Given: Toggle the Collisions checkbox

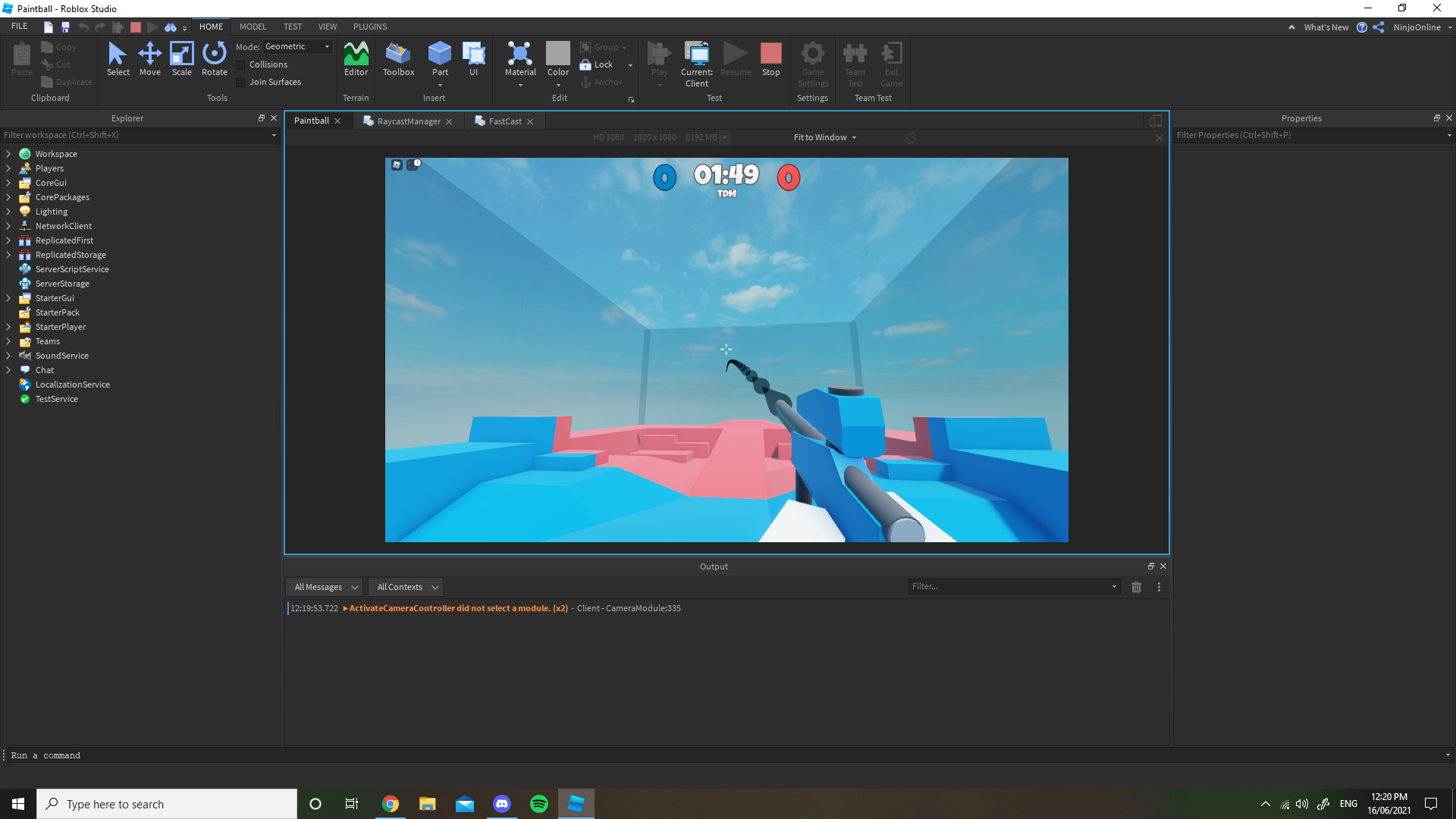Looking at the screenshot, I should pos(240,65).
